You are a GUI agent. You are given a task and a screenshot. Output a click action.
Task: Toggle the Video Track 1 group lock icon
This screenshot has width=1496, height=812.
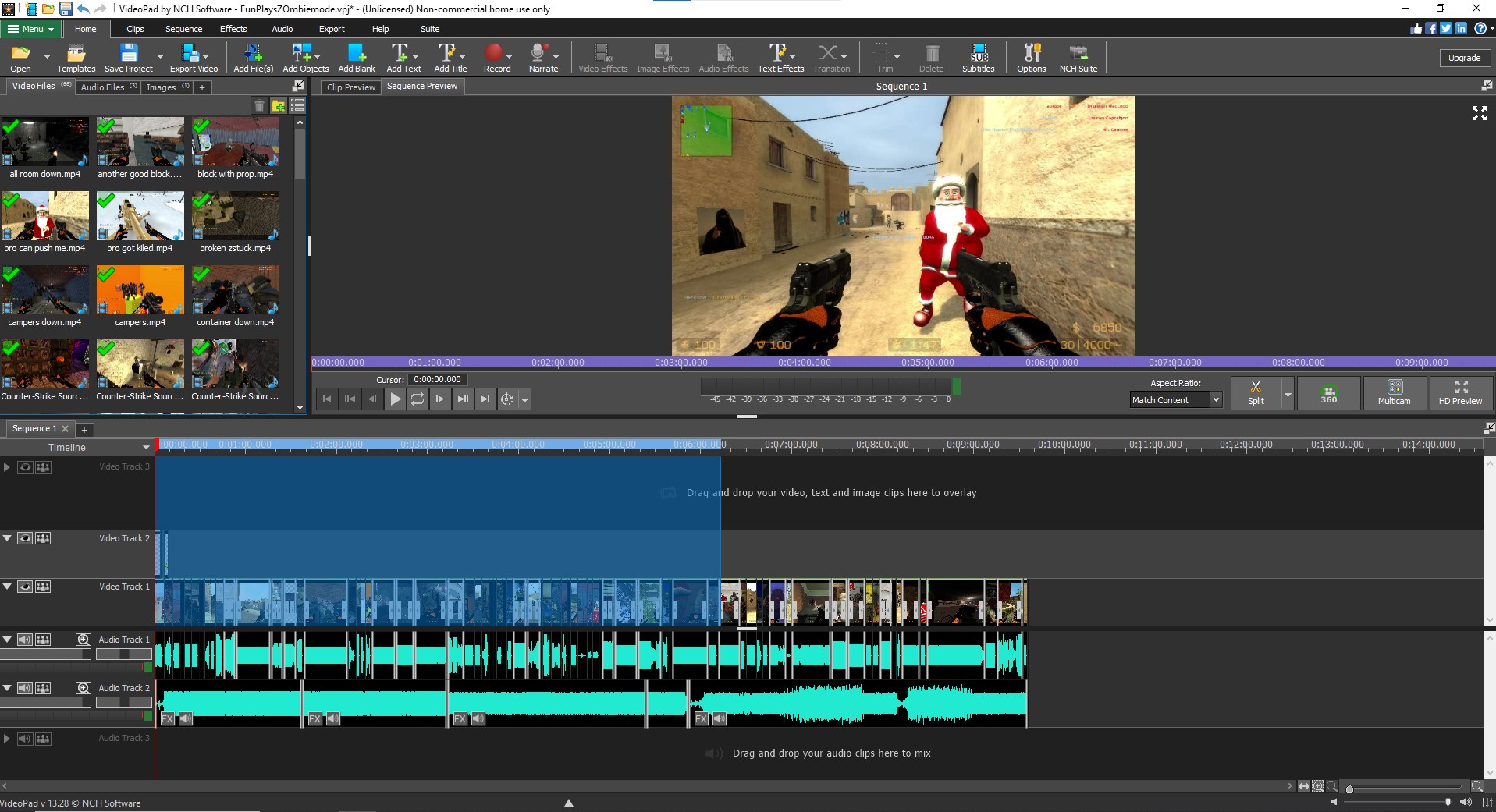pyautogui.click(x=44, y=587)
